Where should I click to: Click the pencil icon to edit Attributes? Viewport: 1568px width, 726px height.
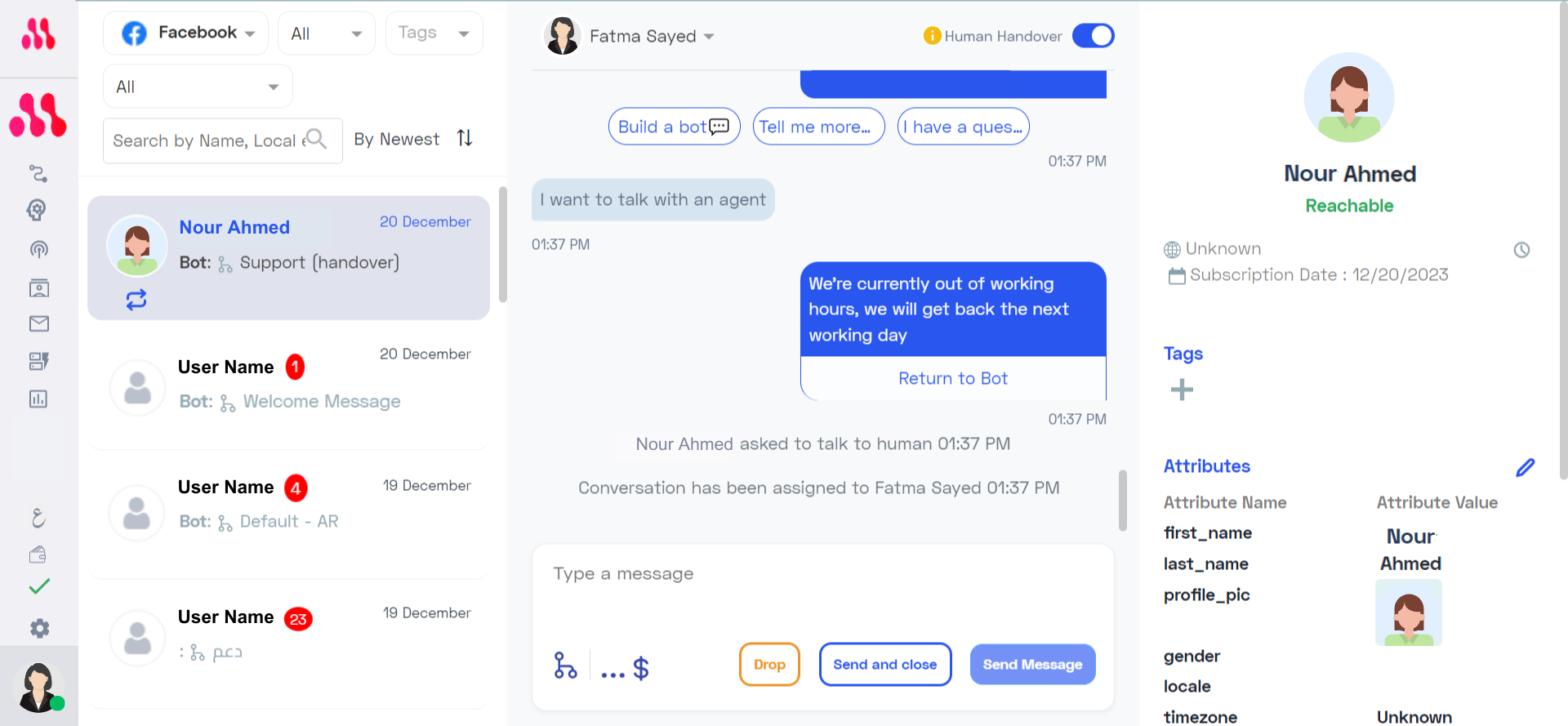(1525, 467)
